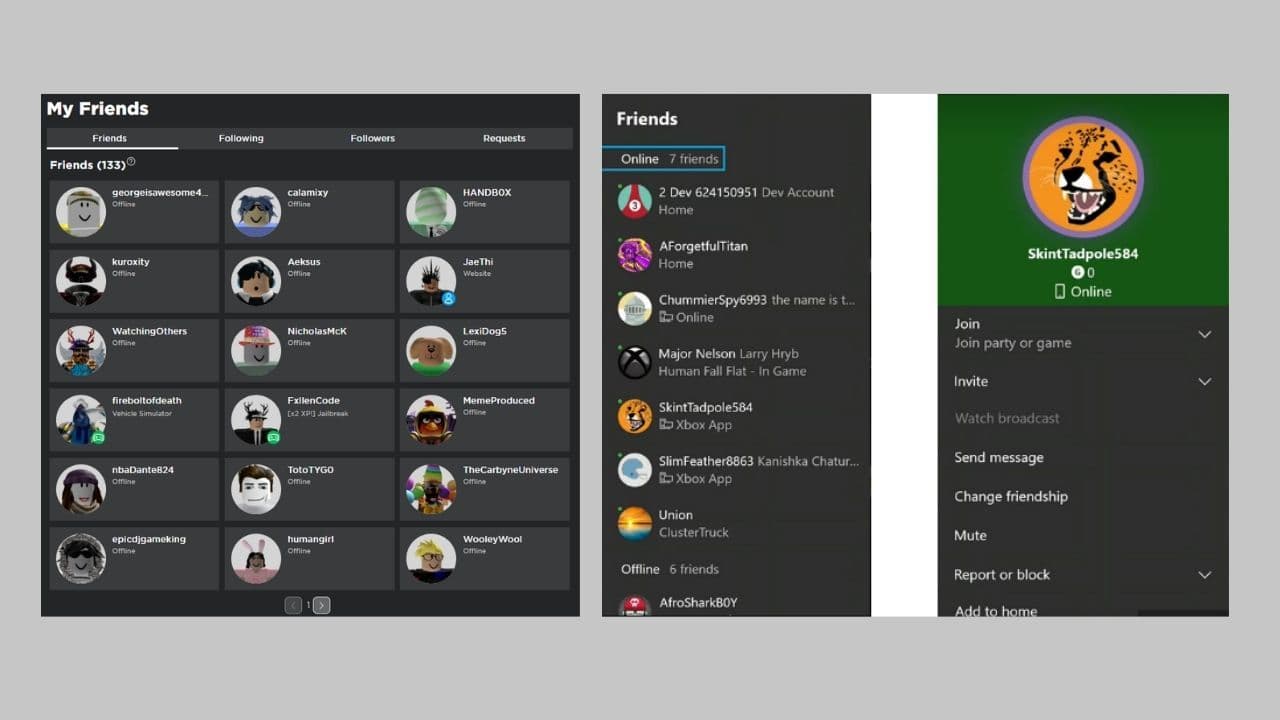Click fireboltofdeath's green in-game badge
The height and width of the screenshot is (720, 1280).
point(98,437)
